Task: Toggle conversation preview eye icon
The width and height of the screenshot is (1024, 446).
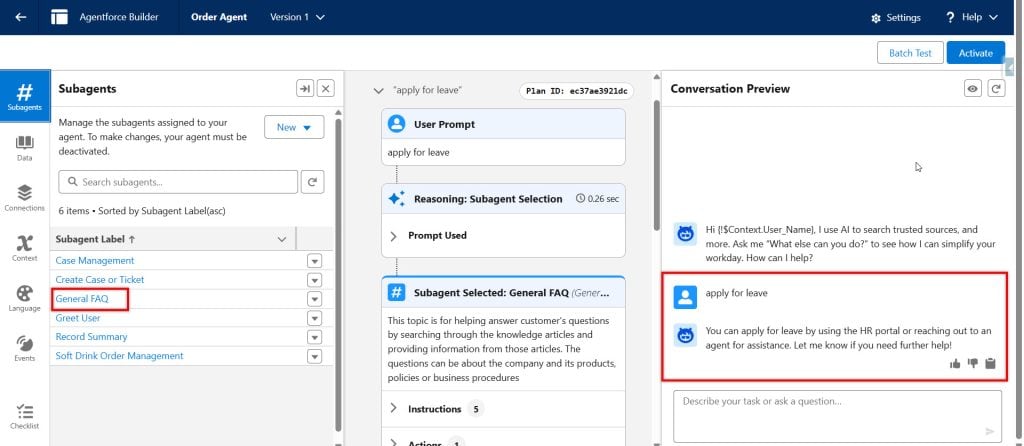Action: pos(973,89)
